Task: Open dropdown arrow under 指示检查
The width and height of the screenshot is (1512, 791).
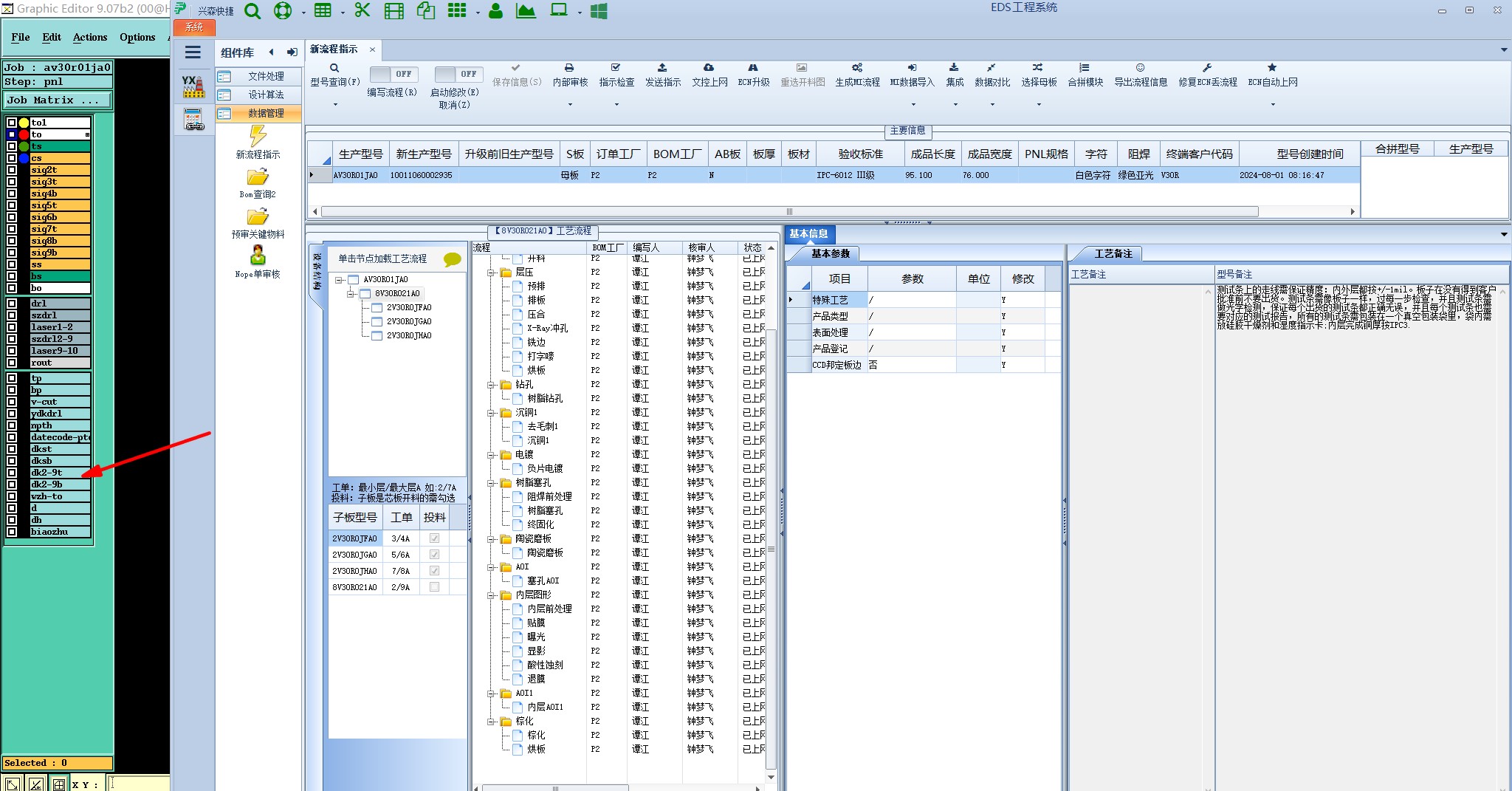Action: coord(616,105)
